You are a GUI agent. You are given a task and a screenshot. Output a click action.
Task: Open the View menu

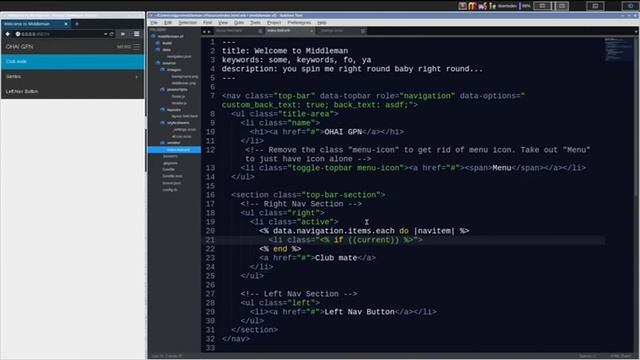point(223,22)
